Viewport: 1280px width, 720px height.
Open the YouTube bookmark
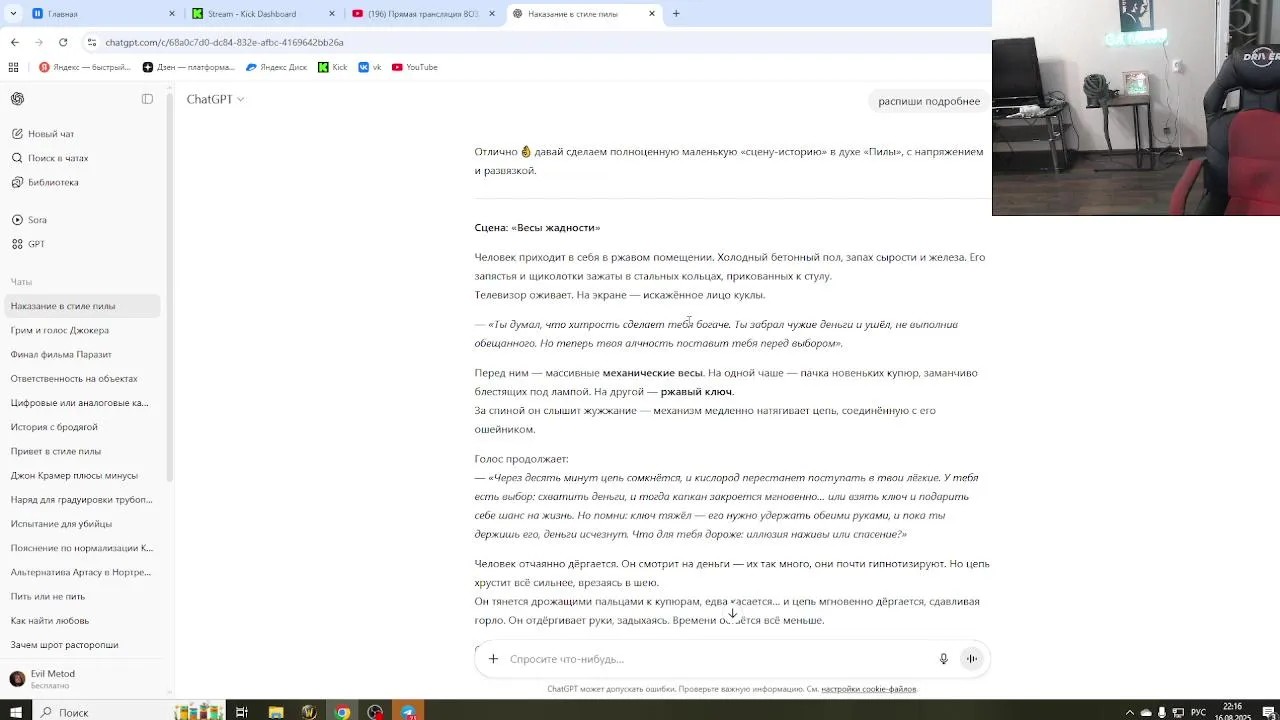point(415,67)
